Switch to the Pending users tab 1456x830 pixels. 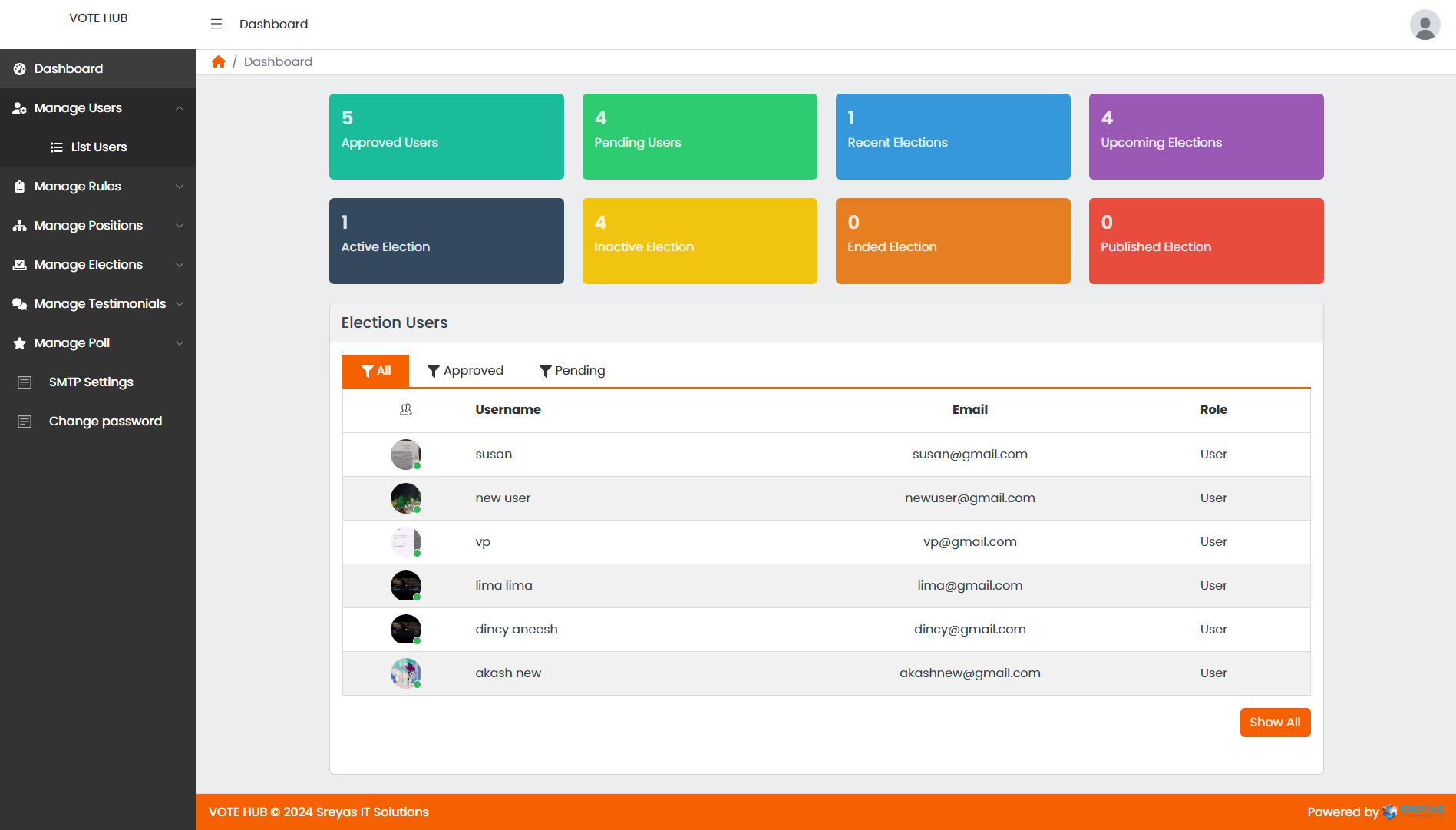tap(572, 371)
